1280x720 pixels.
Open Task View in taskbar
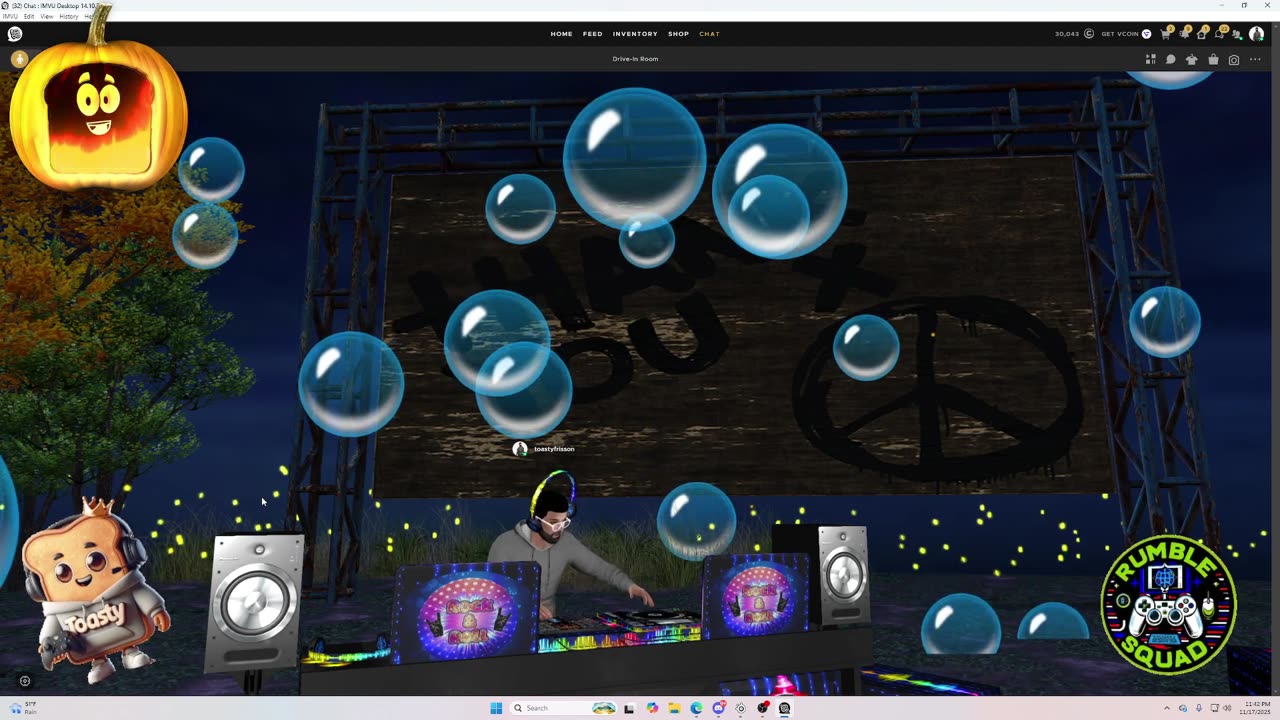(x=629, y=708)
